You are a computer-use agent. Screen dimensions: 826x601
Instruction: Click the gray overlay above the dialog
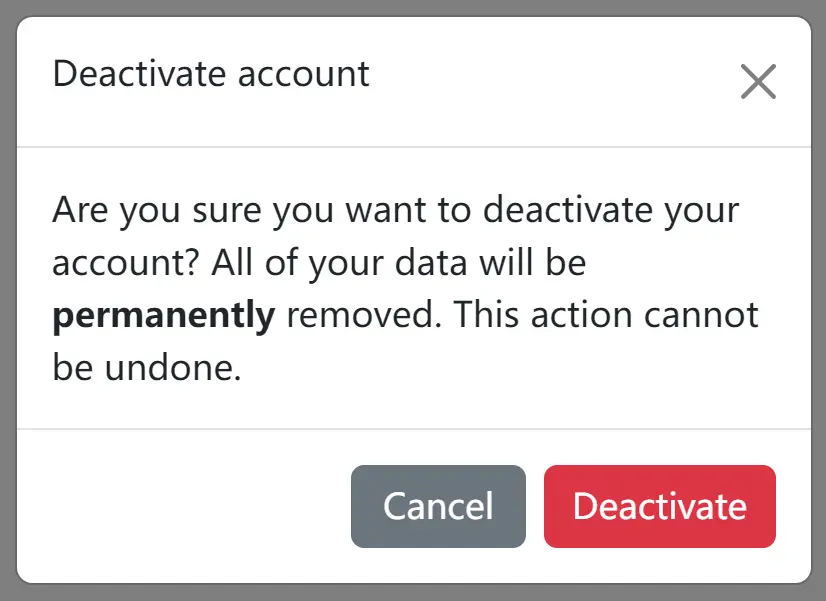point(413,8)
